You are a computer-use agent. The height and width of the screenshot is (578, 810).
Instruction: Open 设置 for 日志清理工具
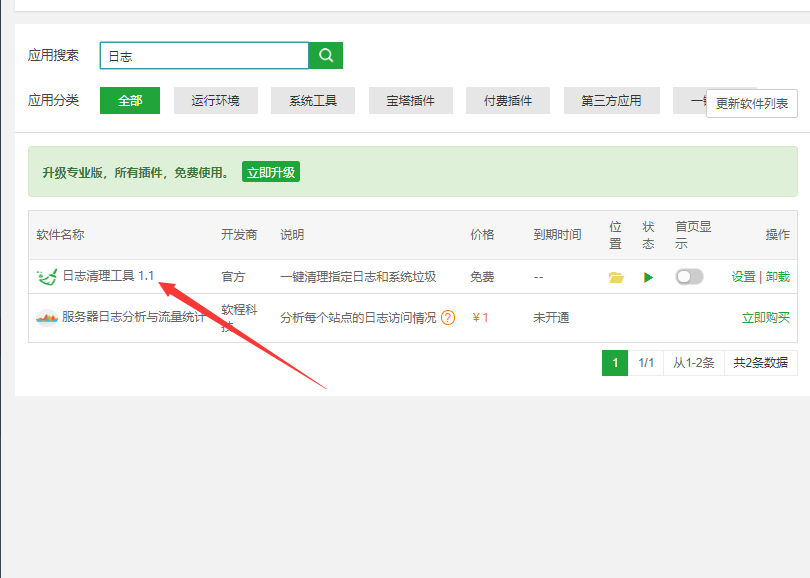pos(743,277)
